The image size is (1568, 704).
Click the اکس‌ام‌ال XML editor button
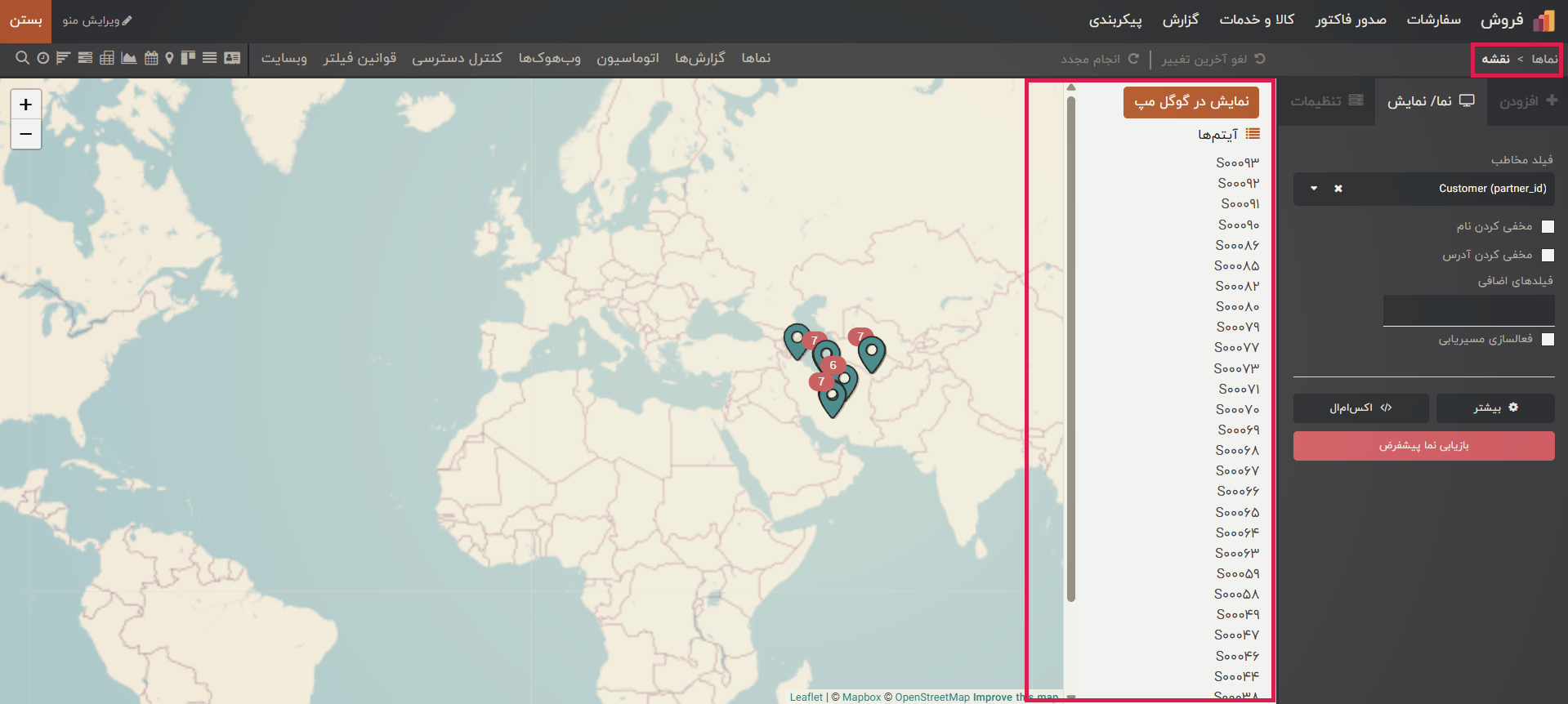coord(1360,408)
